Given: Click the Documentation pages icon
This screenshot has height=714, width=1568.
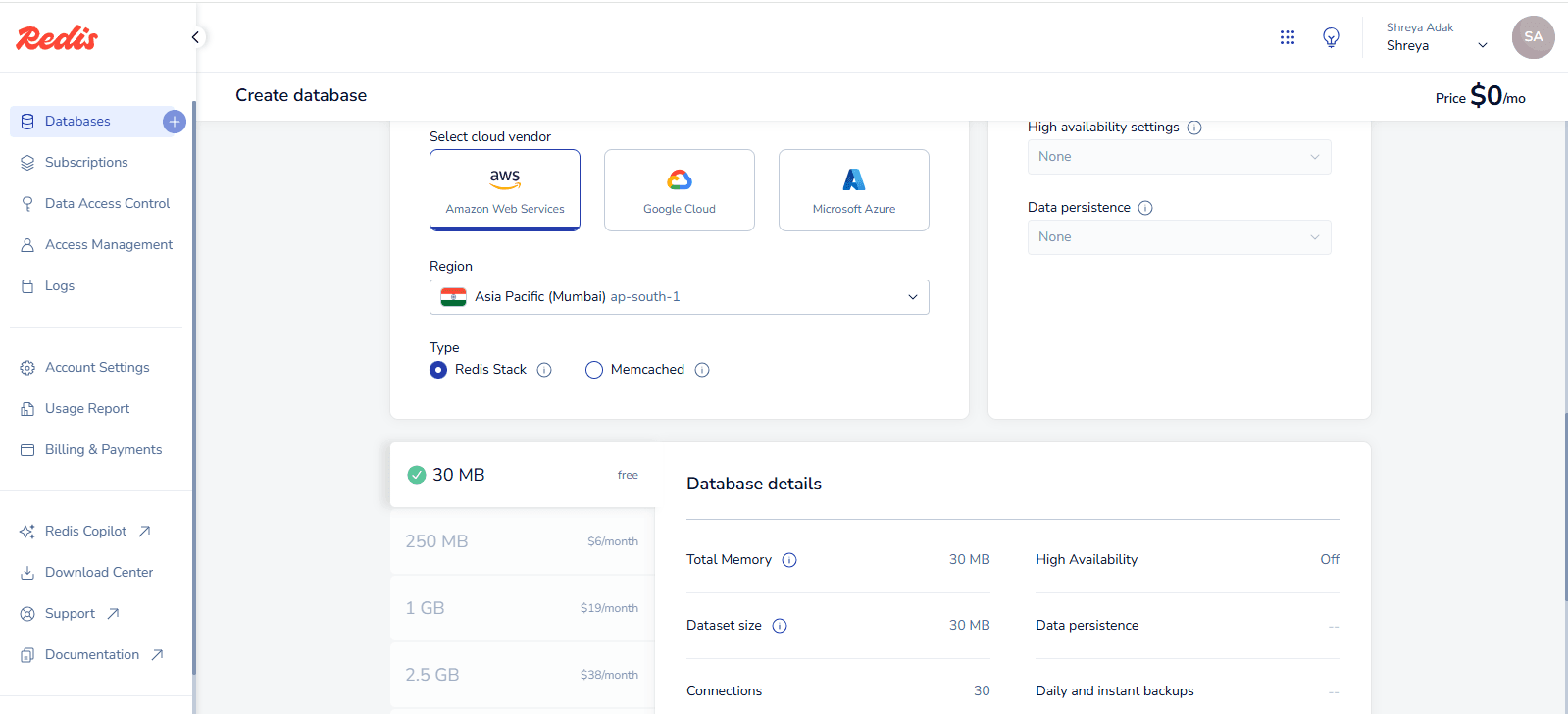Looking at the screenshot, I should pos(27,655).
